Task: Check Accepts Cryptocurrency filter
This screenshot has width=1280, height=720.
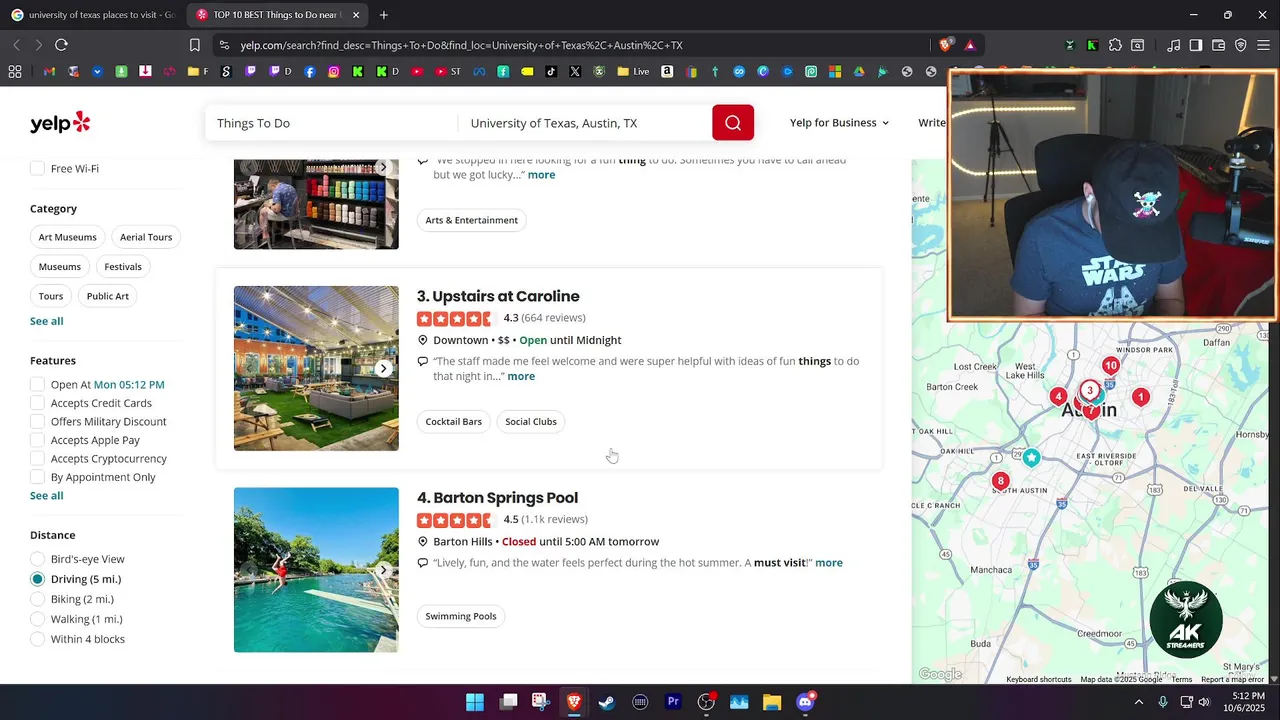Action: 37,459
